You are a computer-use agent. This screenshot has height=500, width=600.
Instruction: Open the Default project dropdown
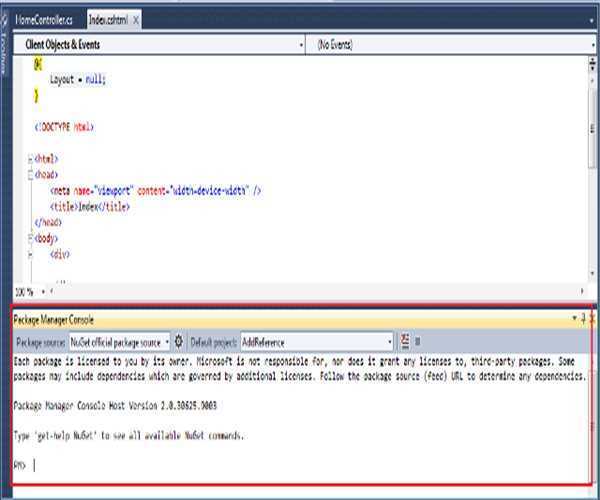(x=388, y=341)
